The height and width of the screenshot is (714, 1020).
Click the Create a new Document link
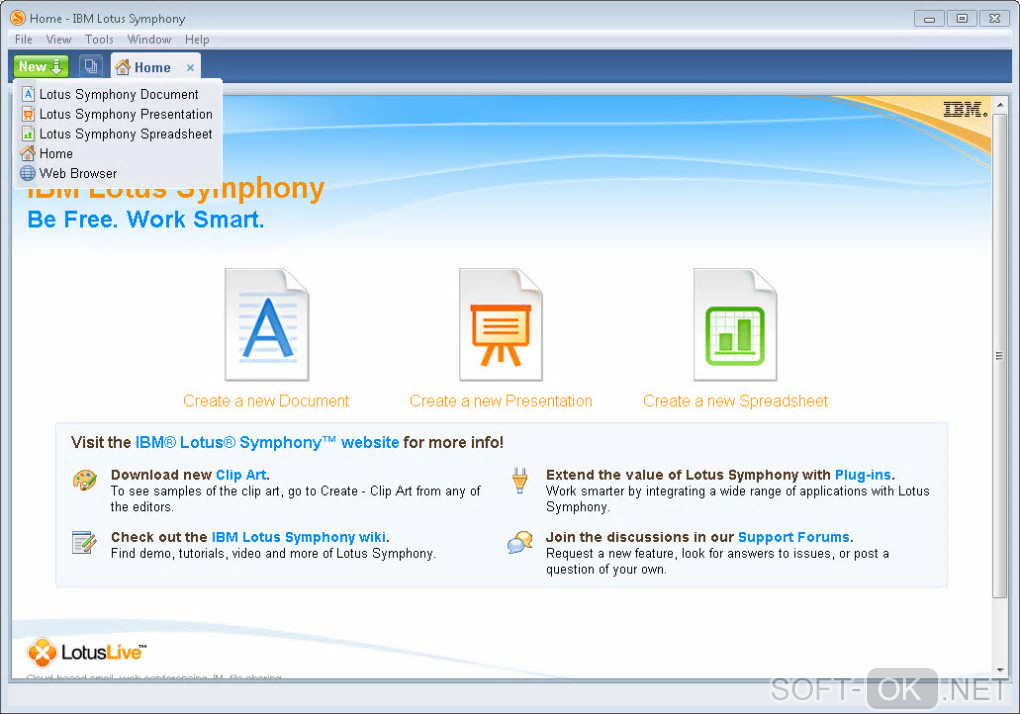pos(266,401)
